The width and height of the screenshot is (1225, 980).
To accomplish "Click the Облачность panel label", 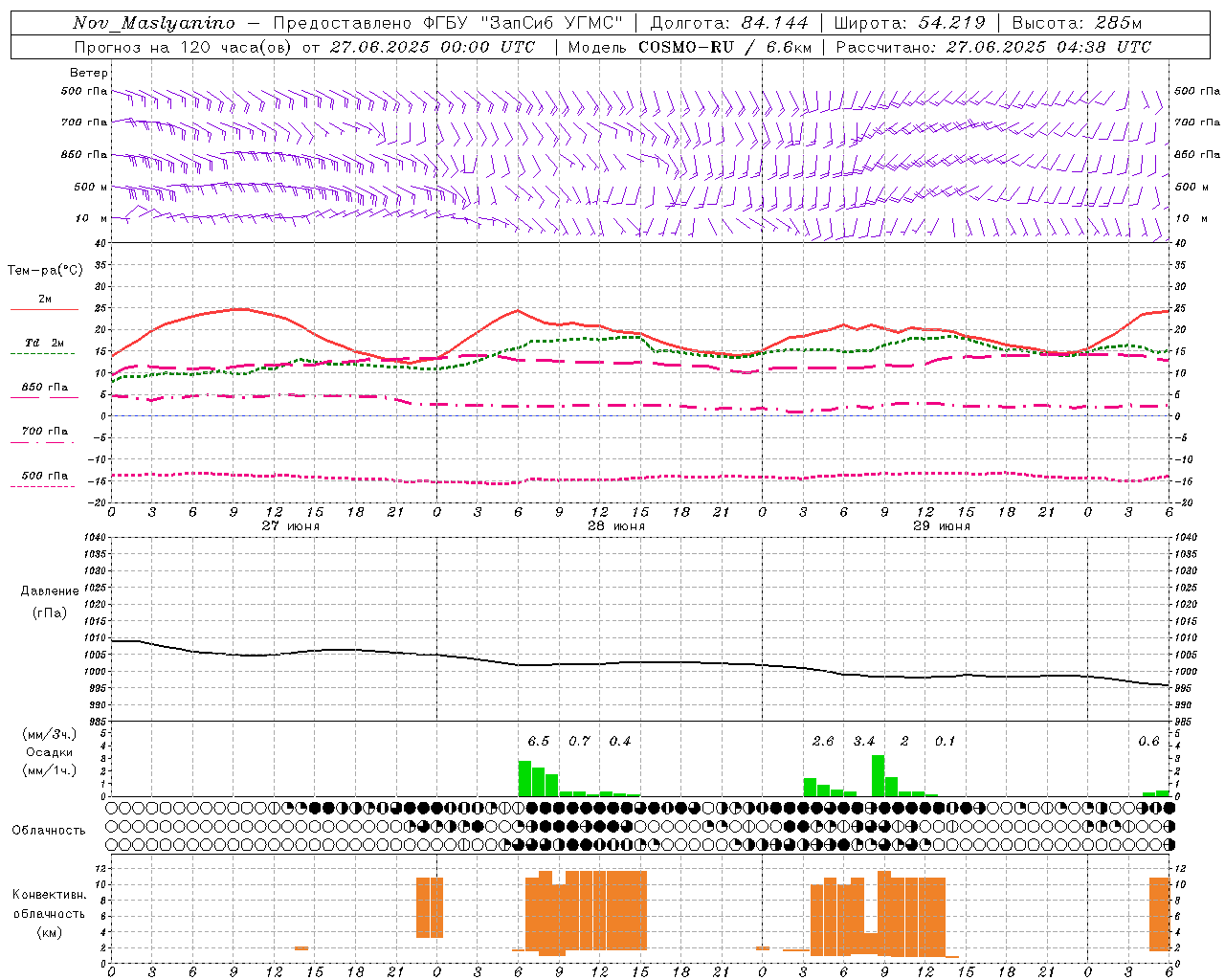I will tap(49, 830).
